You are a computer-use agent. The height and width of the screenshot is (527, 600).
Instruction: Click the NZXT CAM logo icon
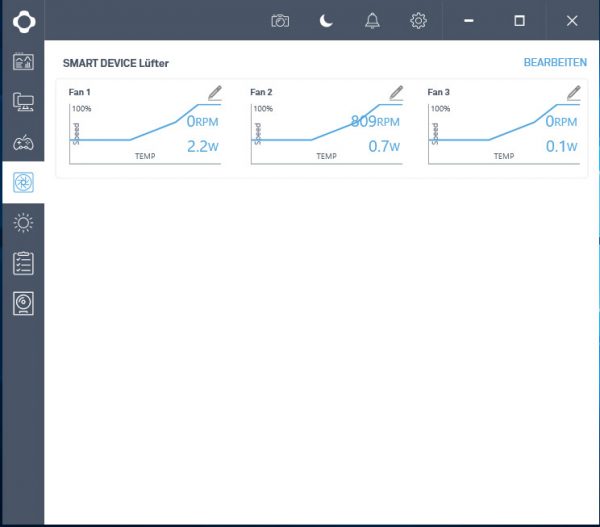[24, 21]
